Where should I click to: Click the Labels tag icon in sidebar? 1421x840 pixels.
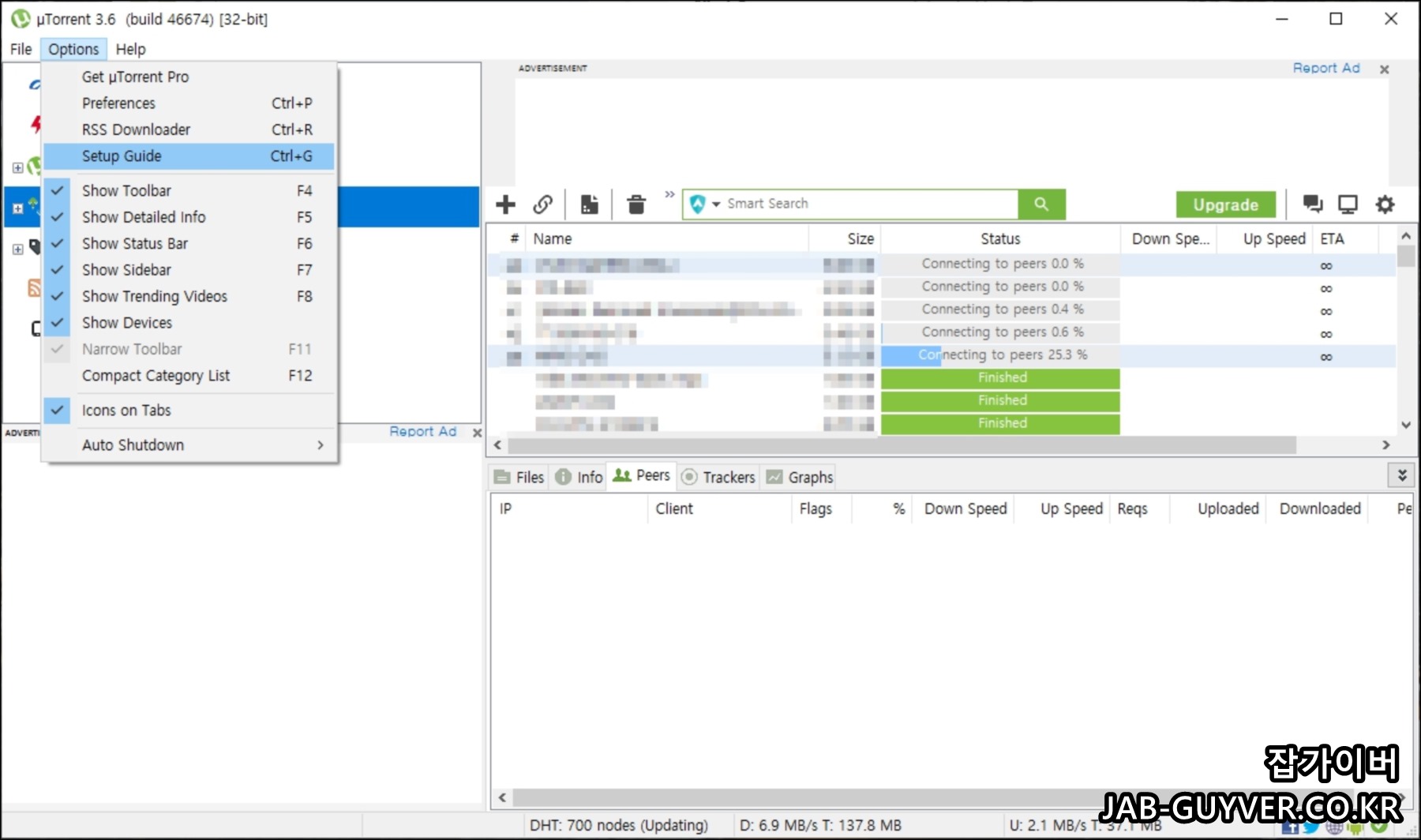[36, 247]
